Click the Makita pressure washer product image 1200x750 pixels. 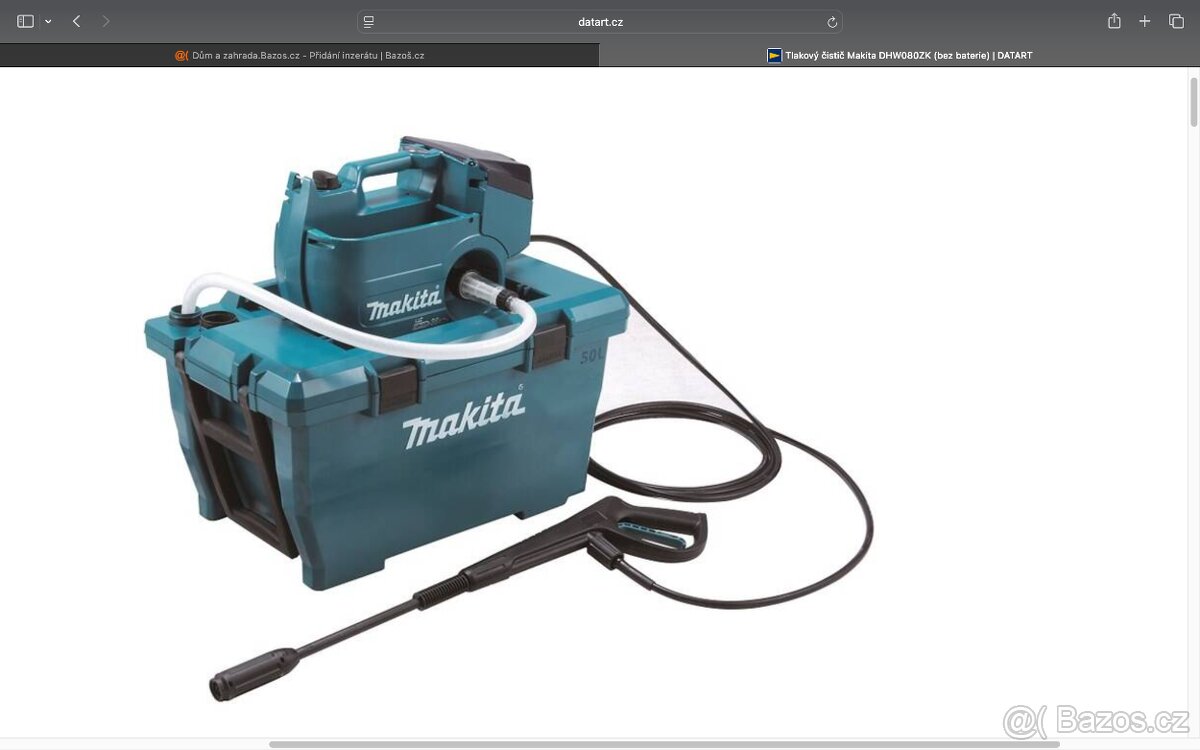click(510, 418)
